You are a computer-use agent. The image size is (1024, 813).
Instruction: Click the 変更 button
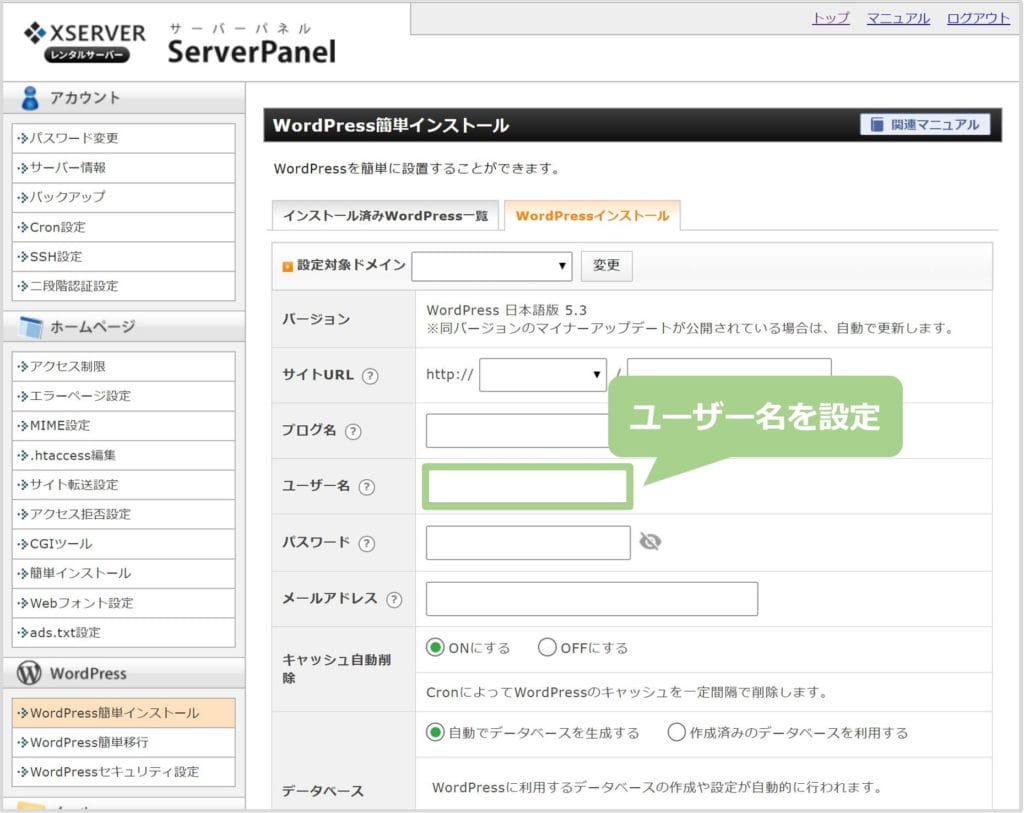point(606,266)
